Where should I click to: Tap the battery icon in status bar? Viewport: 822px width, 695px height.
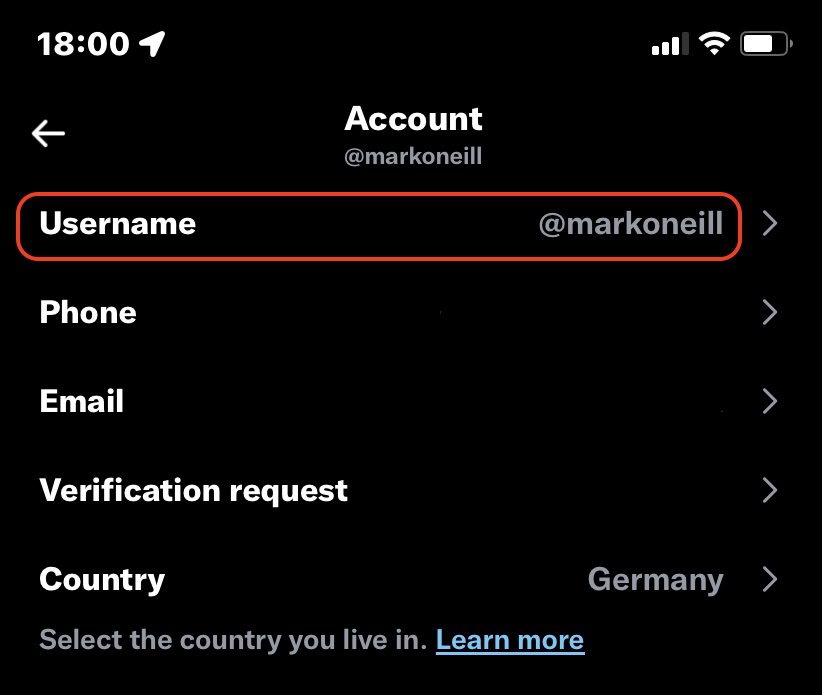pos(766,44)
